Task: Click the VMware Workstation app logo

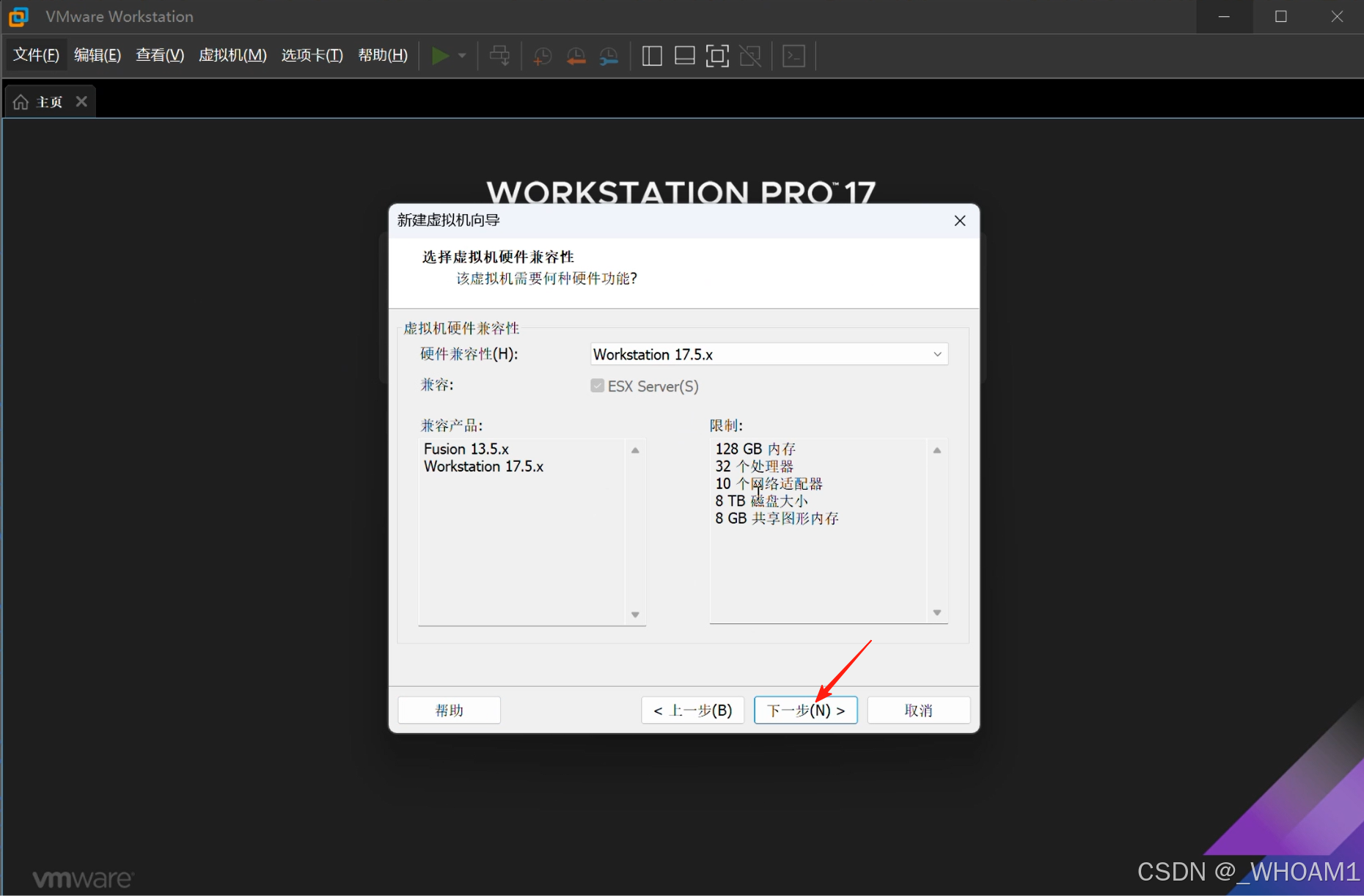Action: [18, 16]
